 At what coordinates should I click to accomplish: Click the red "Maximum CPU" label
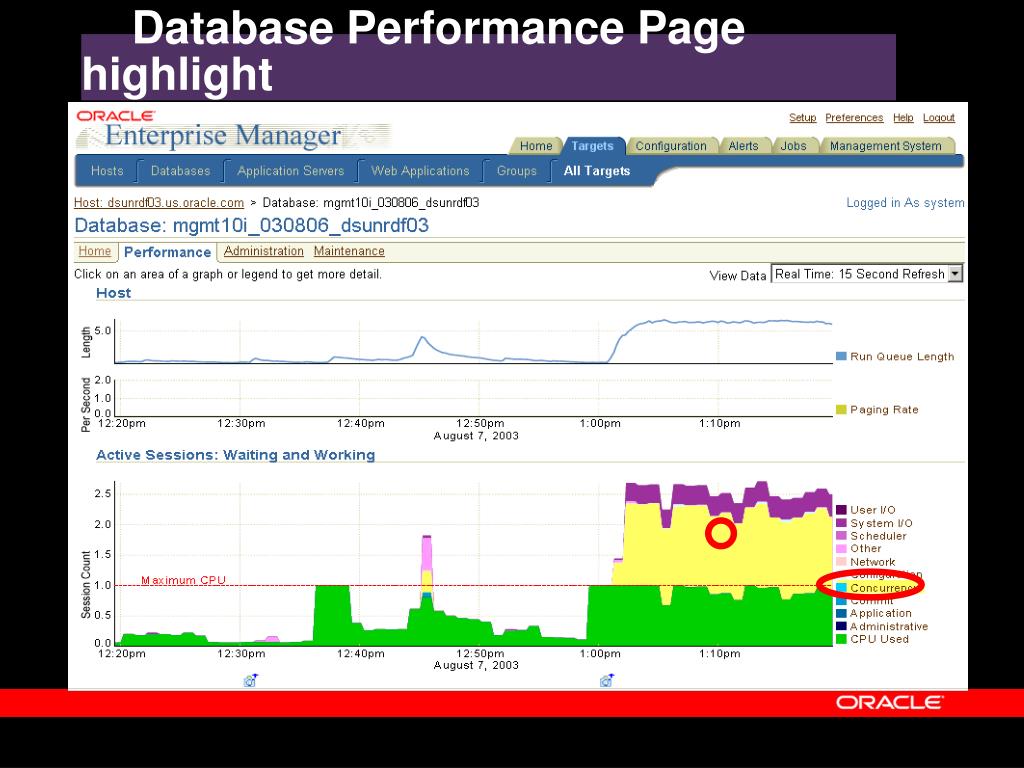coord(184,580)
